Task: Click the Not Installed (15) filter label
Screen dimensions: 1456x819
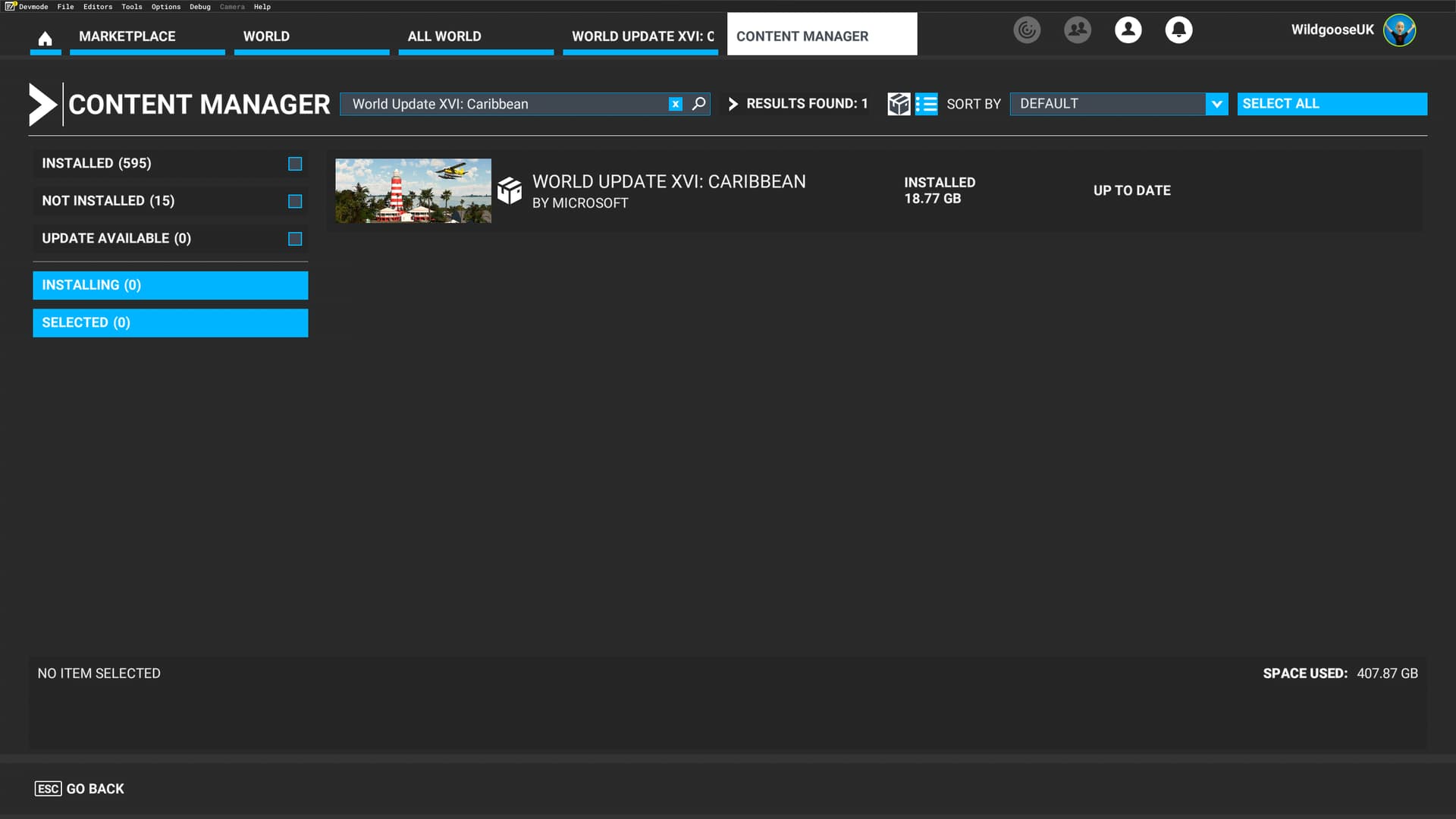Action: pos(108,201)
